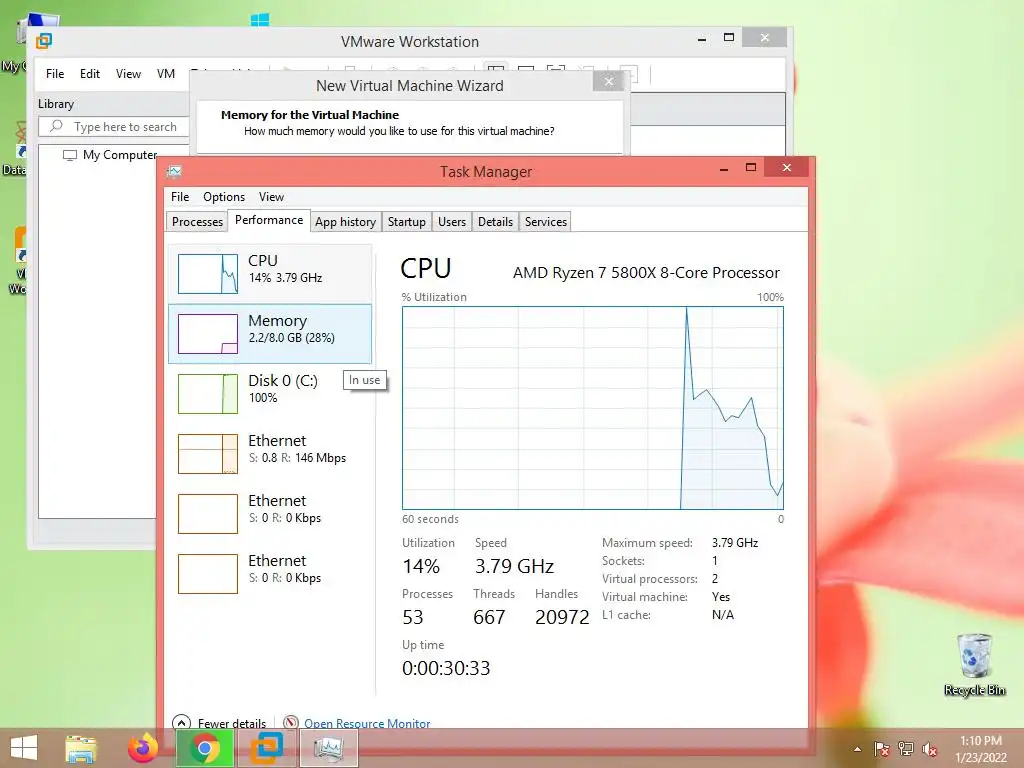Click the Handles count 20972

click(x=562, y=617)
